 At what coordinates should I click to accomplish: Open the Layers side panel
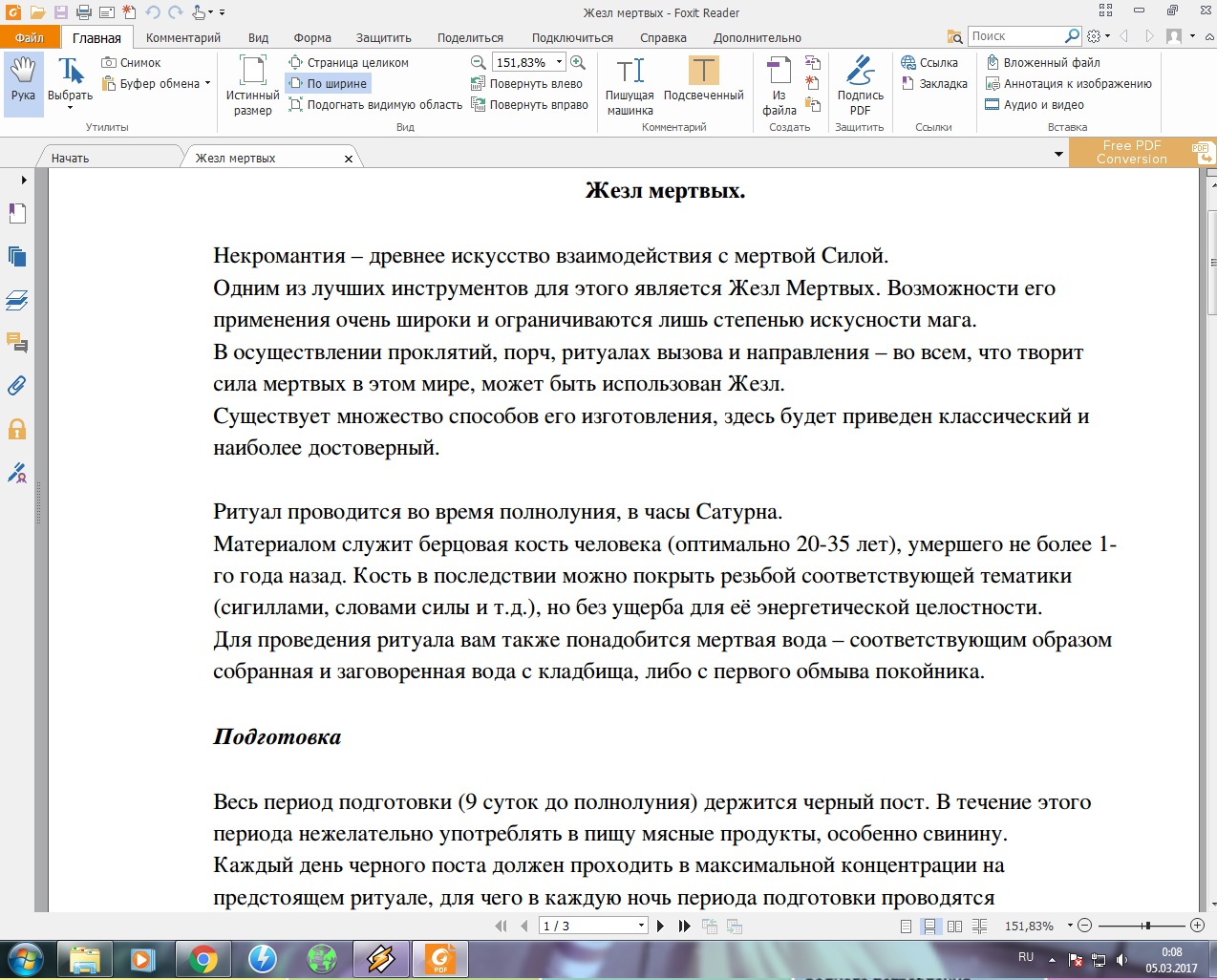(17, 300)
